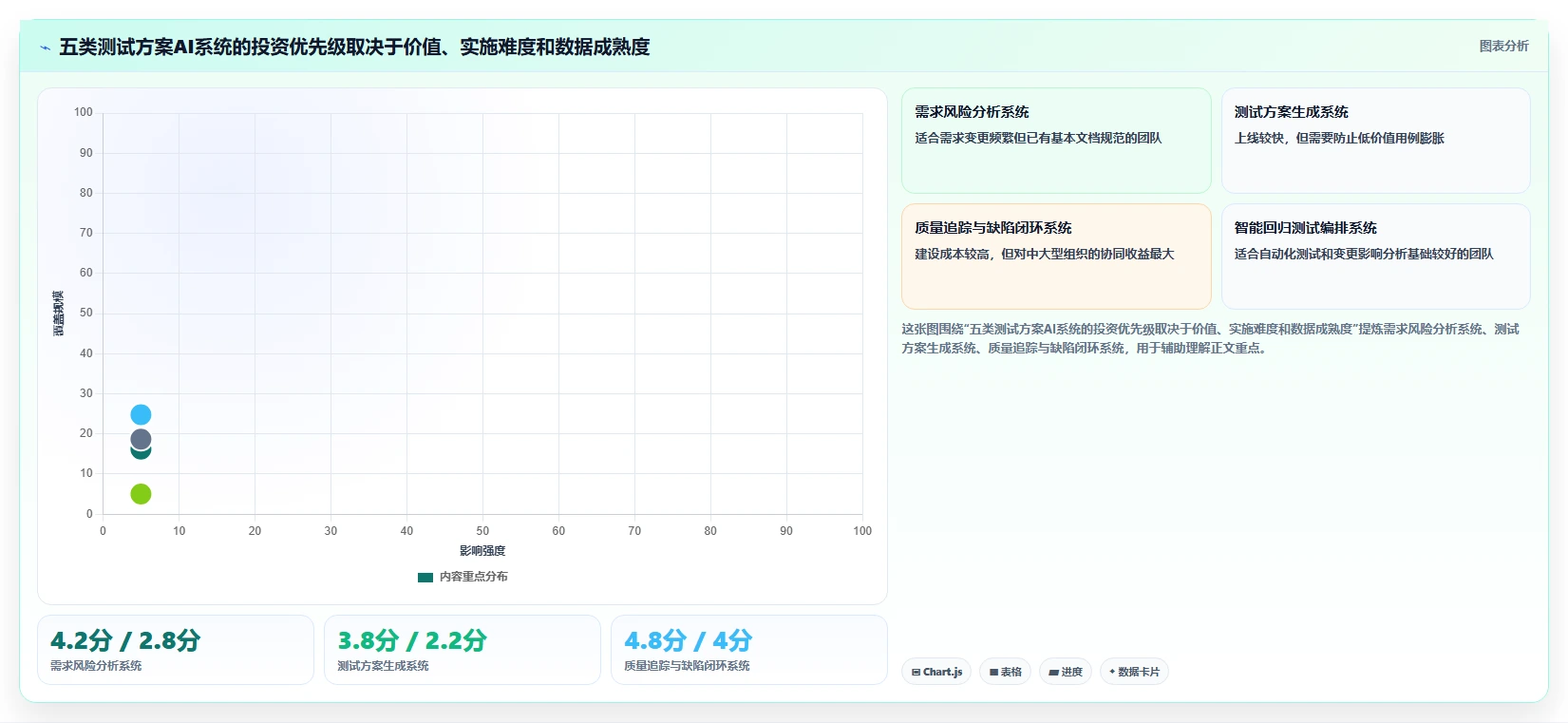Click the 内容重点分布 legend label
Image resolution: width=1568 pixels, height=723 pixels.
[x=473, y=577]
